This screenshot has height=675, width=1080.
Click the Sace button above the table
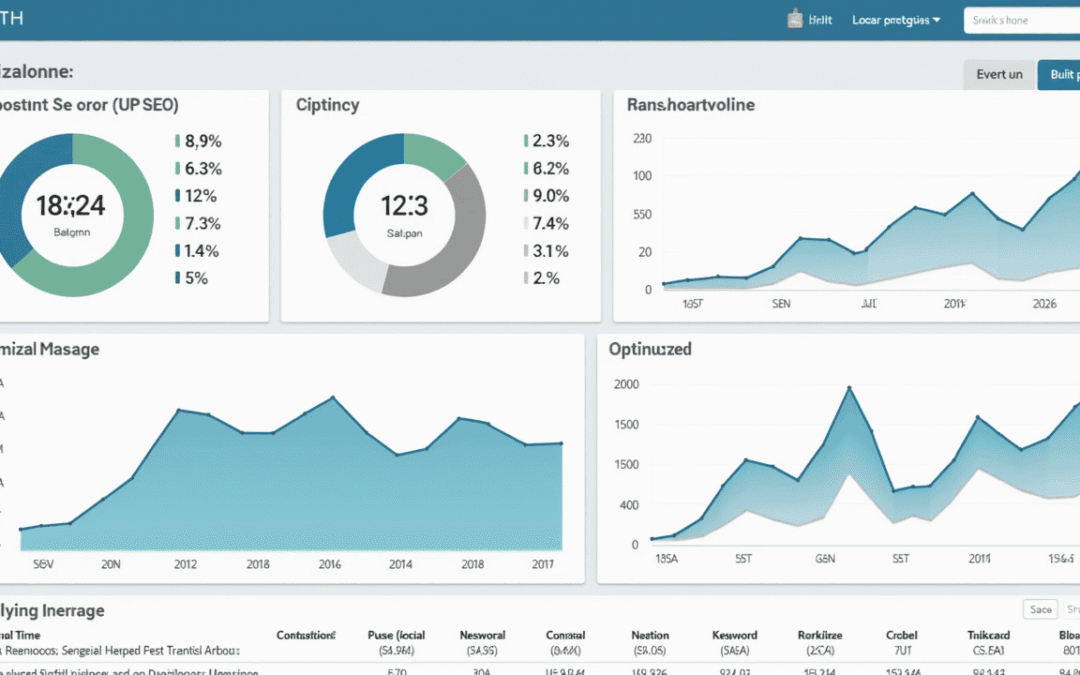click(1040, 609)
